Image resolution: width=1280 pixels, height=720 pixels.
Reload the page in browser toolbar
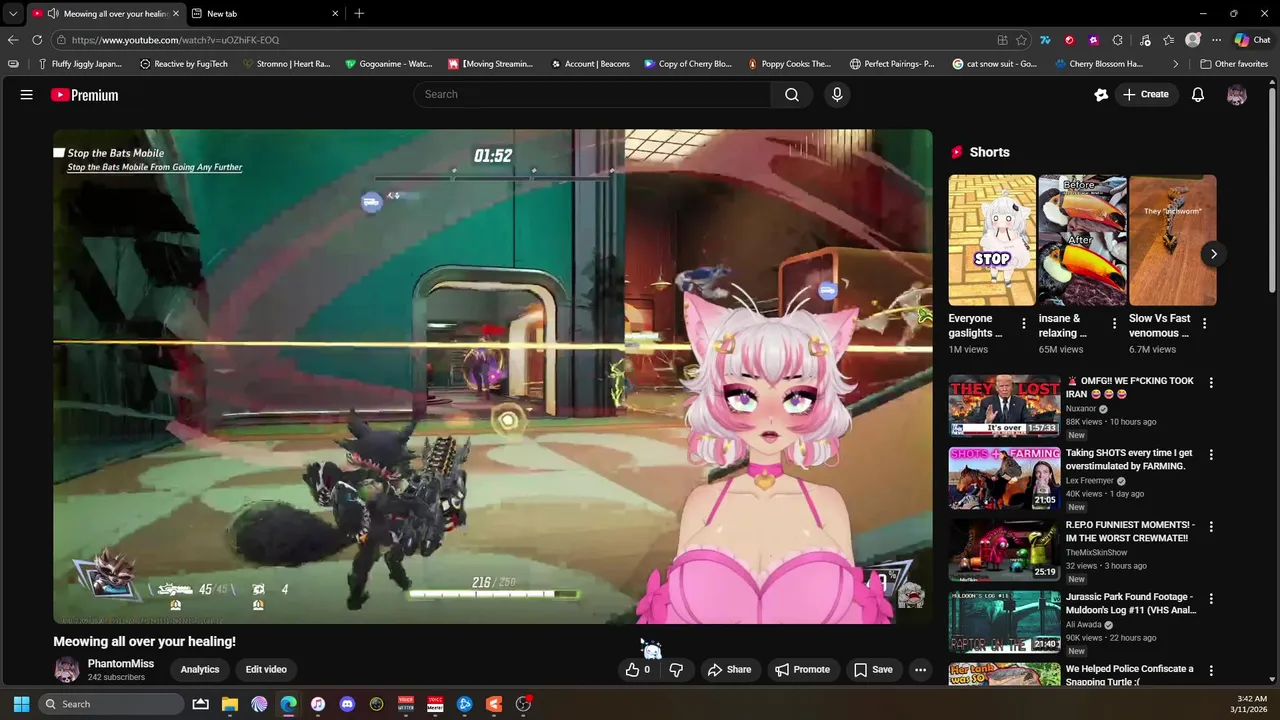(x=37, y=40)
